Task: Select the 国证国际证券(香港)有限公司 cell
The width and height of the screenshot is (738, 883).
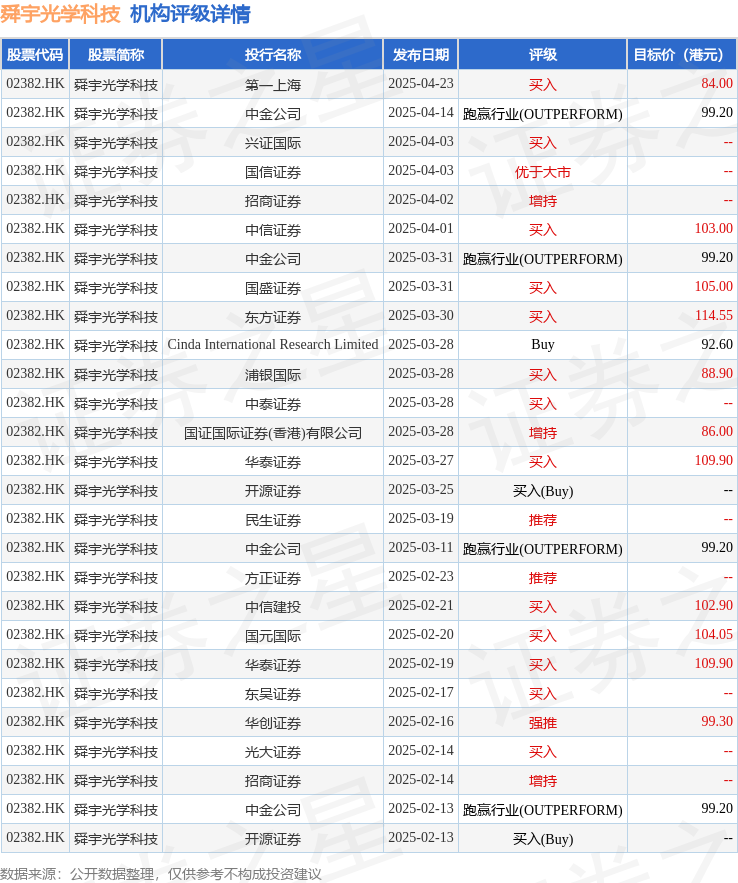Action: click(273, 433)
